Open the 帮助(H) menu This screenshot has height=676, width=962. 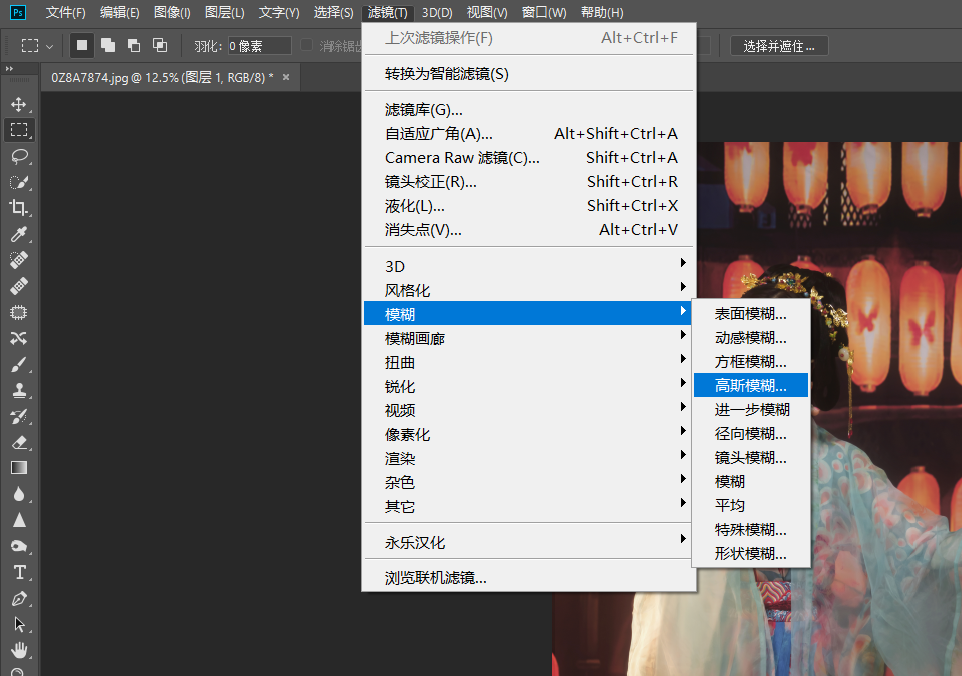602,12
